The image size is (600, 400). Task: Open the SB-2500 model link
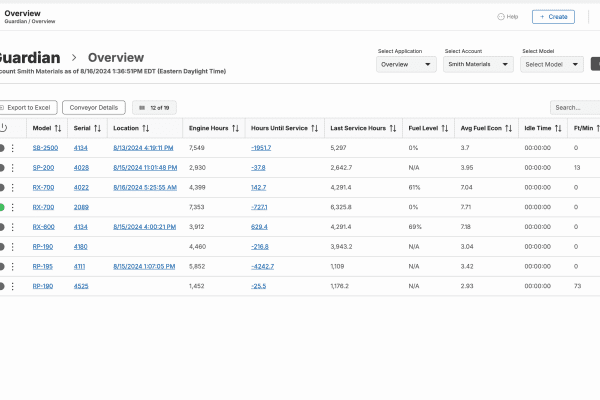[45, 148]
